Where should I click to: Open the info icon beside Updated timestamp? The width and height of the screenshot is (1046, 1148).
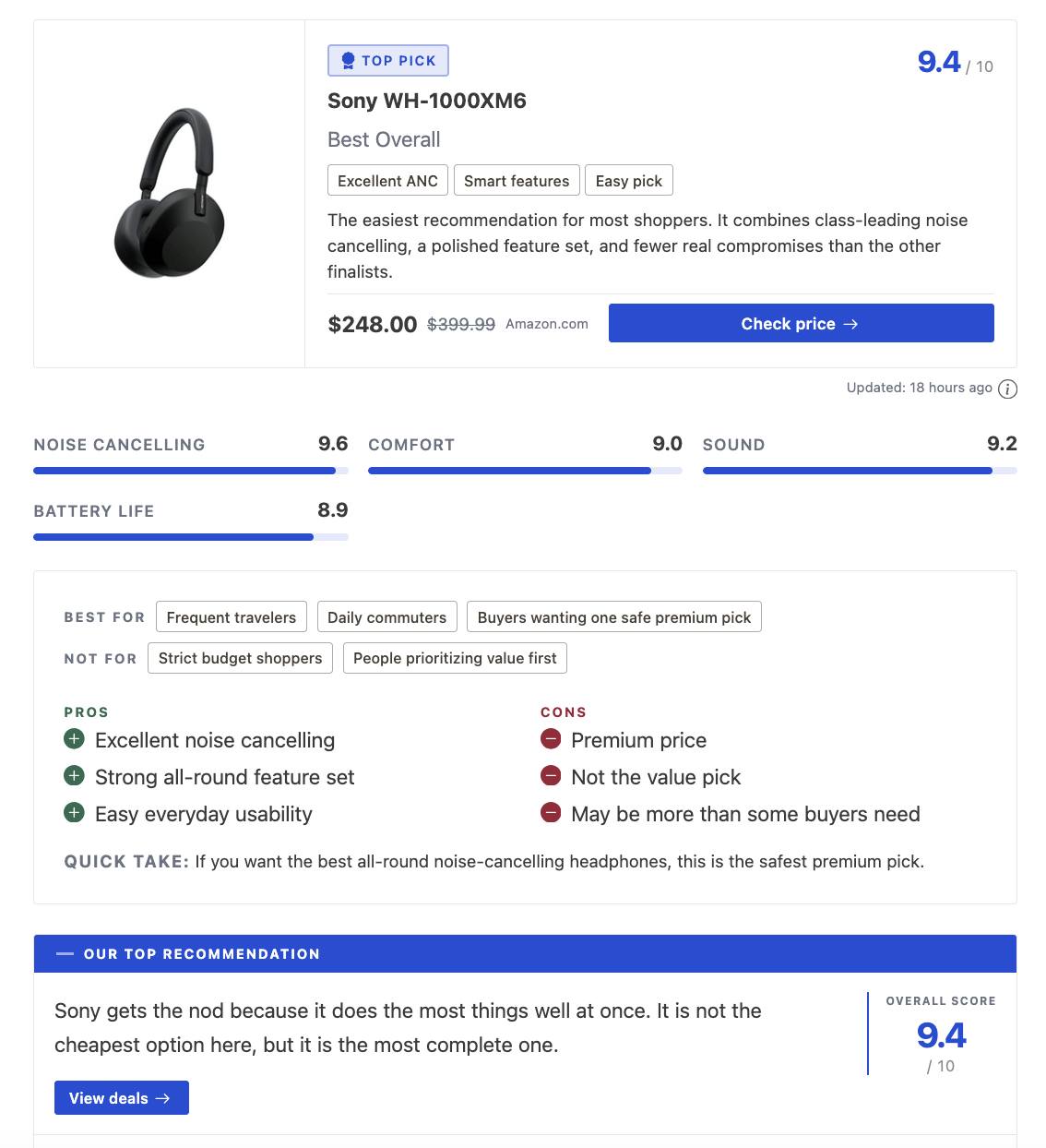click(x=1007, y=389)
